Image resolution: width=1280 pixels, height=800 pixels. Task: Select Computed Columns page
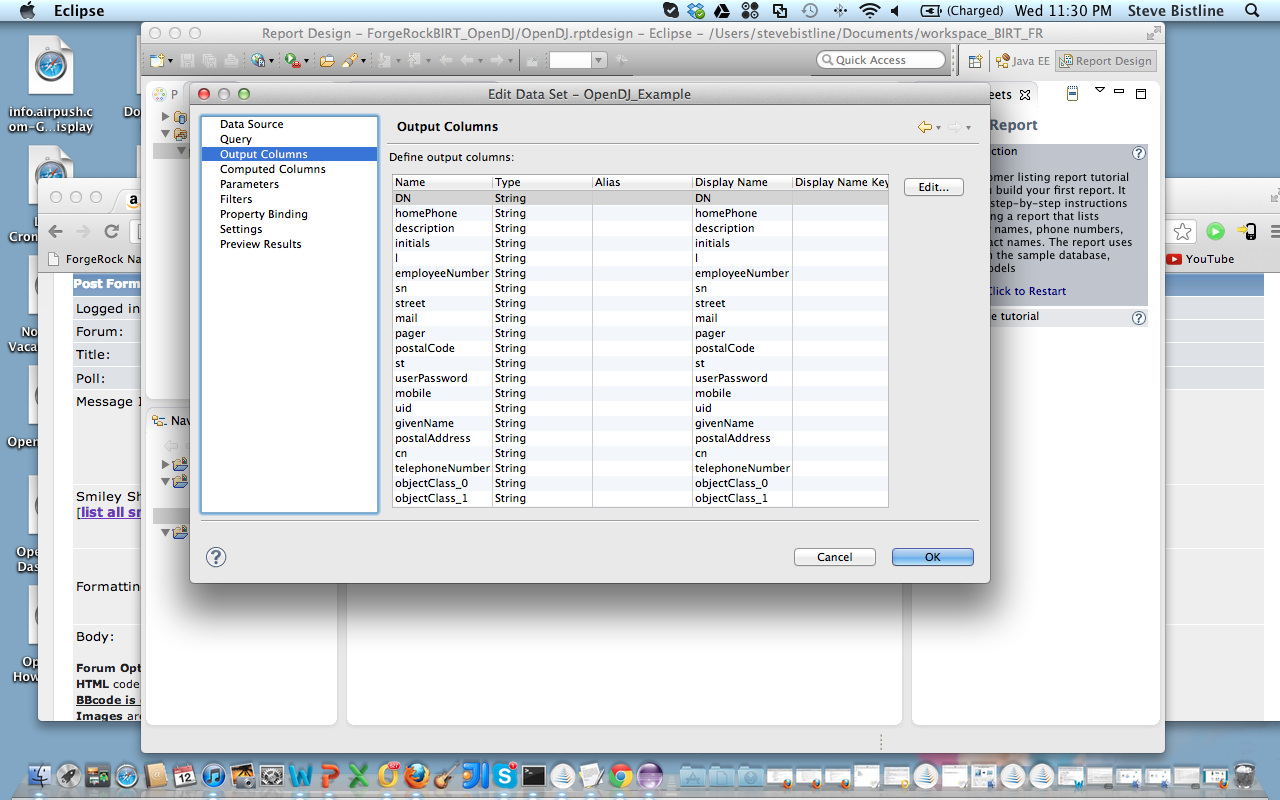pyautogui.click(x=273, y=169)
